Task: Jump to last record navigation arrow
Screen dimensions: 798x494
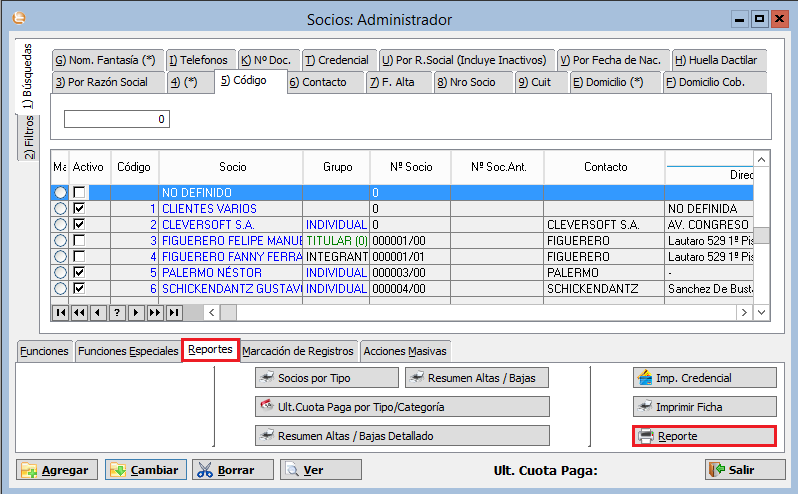Action: pos(174,313)
